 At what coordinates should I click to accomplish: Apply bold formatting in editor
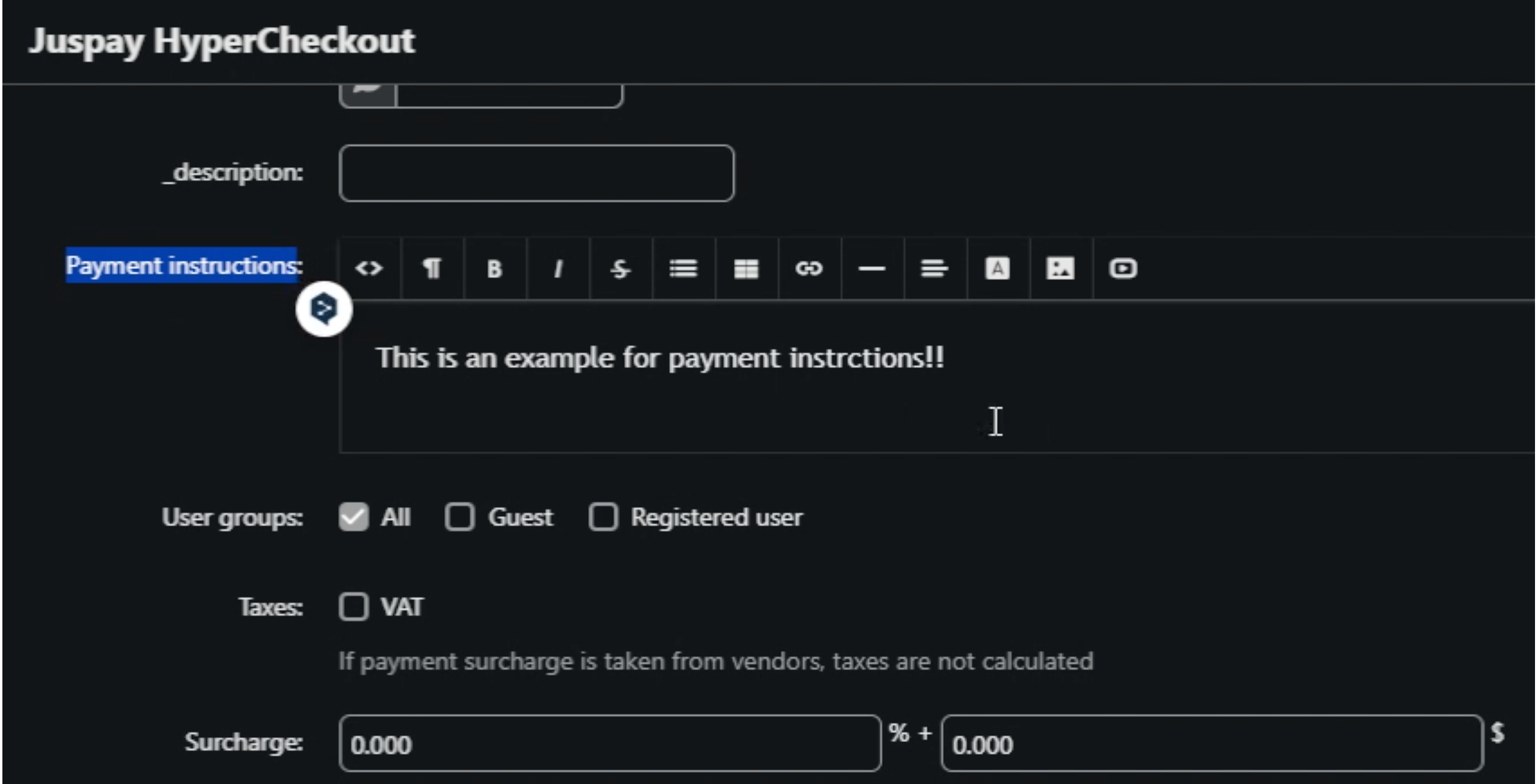pos(495,269)
